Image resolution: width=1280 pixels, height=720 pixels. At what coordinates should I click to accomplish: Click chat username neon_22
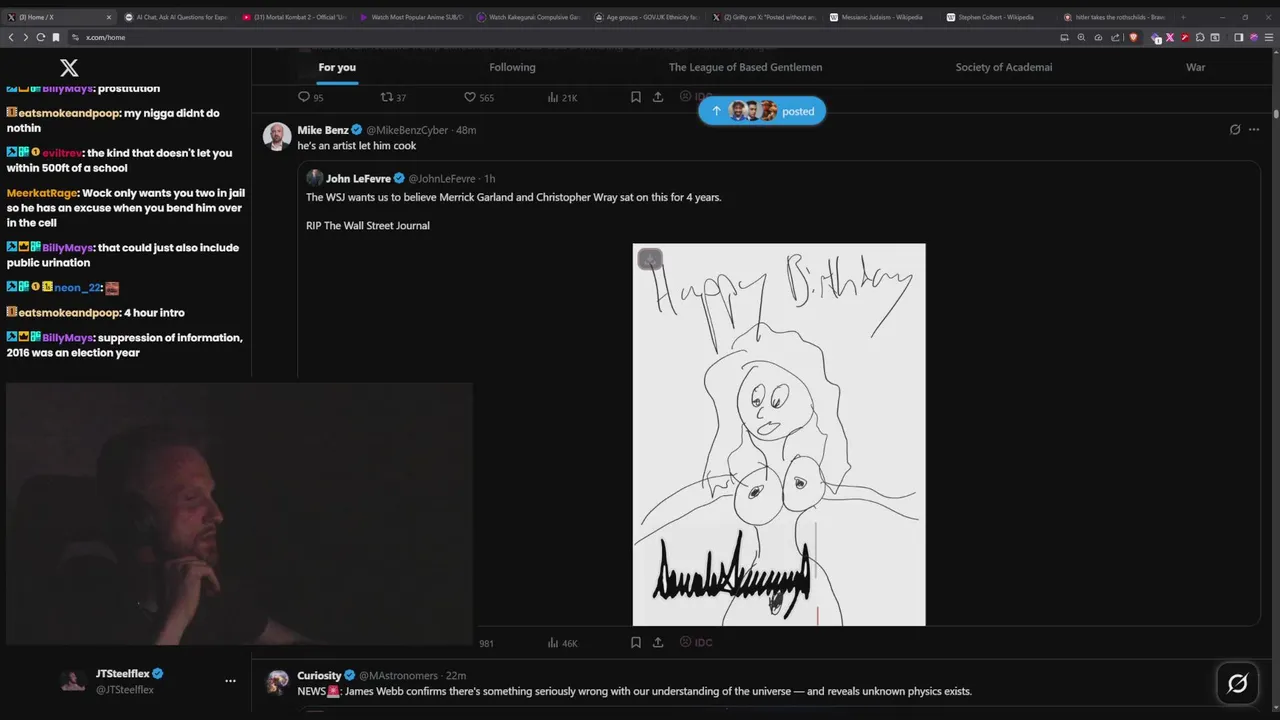[78, 287]
